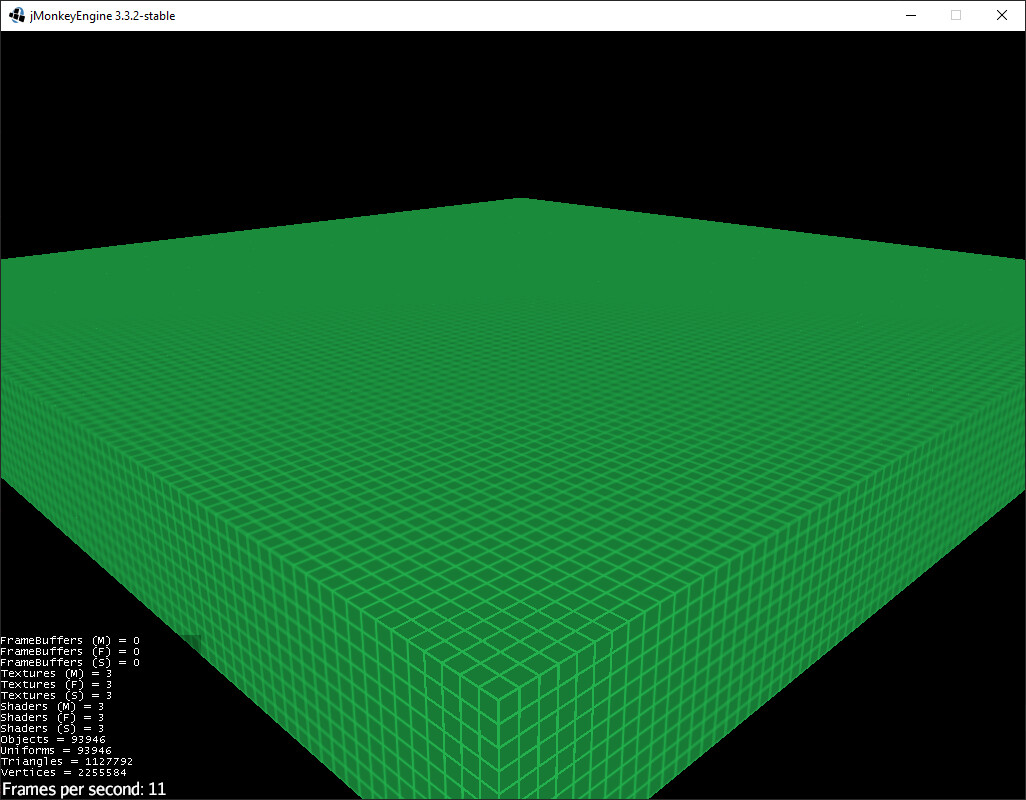Click the "FrameBuffers (M) = 0" stat line
1026x800 pixels.
(x=70, y=640)
